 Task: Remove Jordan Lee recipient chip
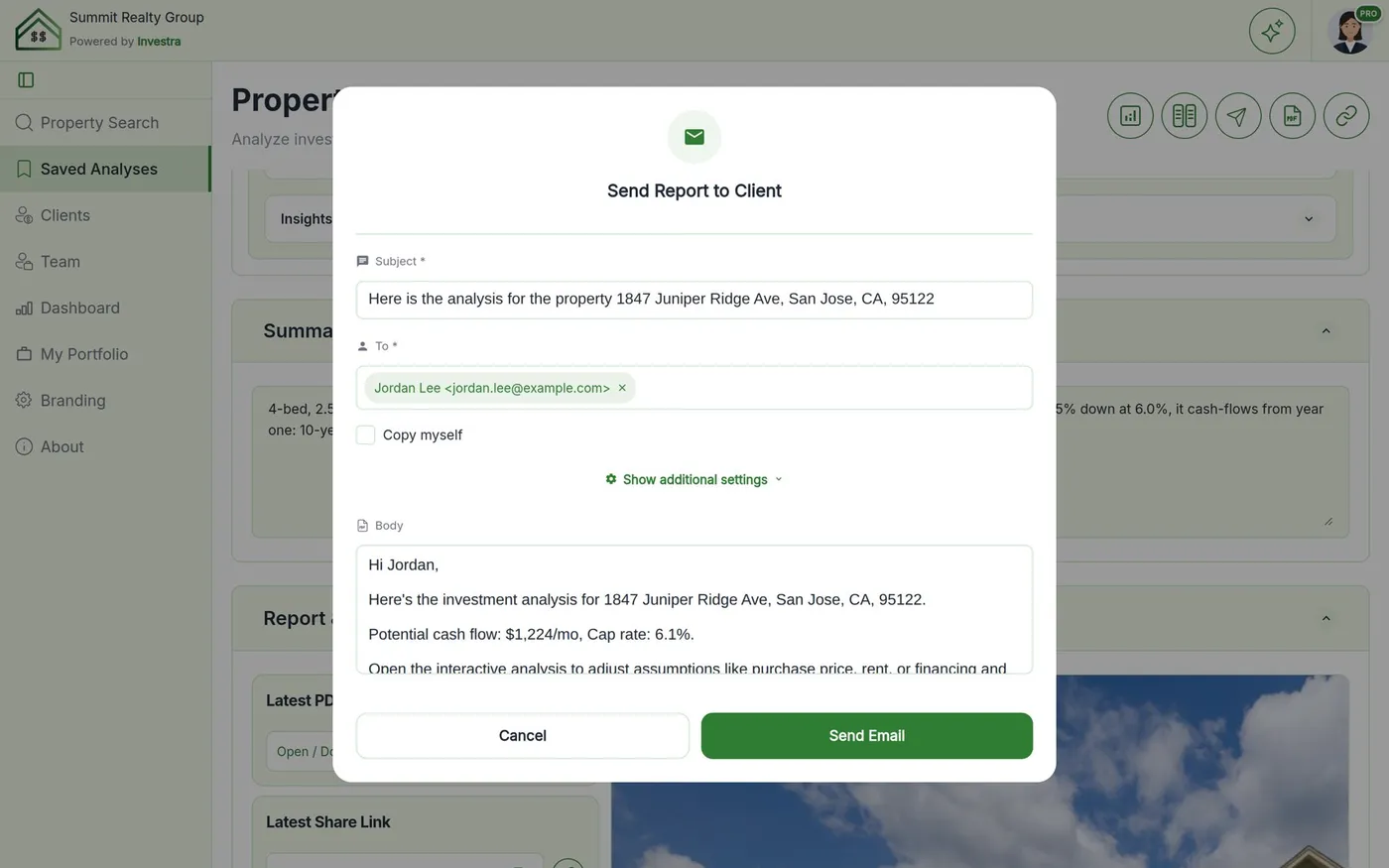tap(622, 388)
